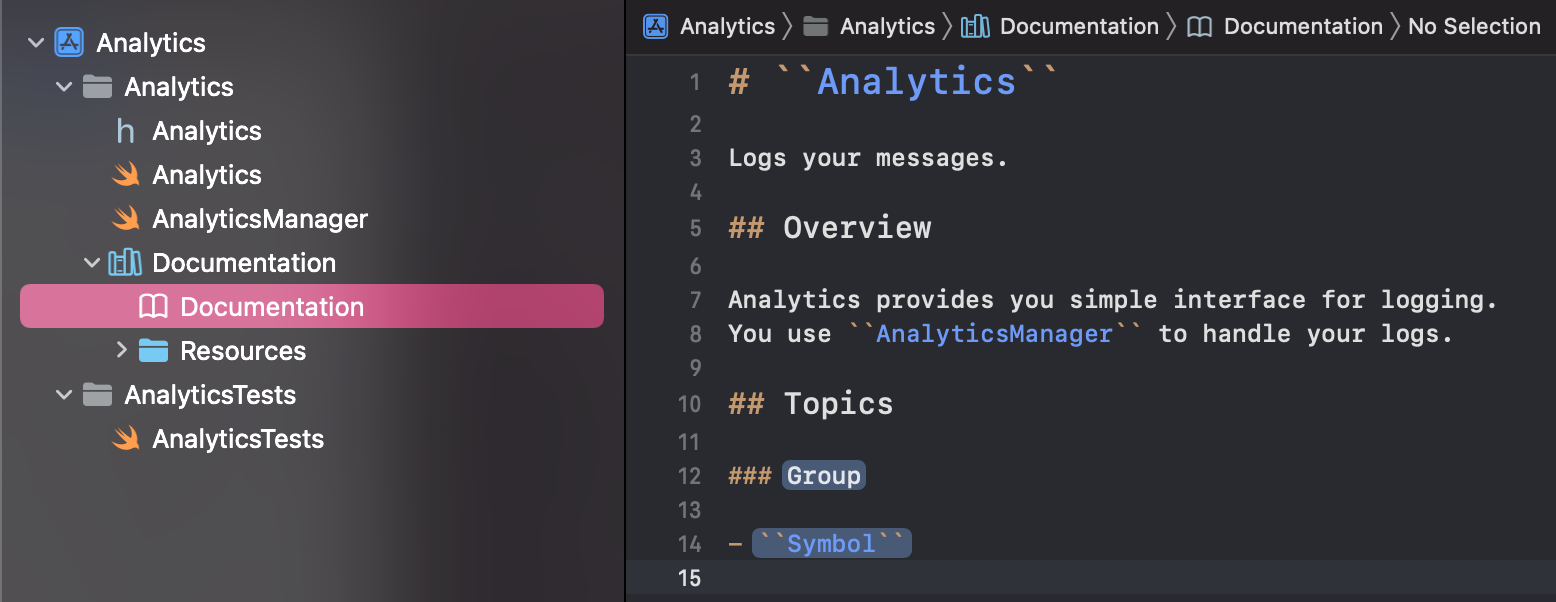Select the Group placeholder token
Viewport: 1556px width, 602px height.
823,476
